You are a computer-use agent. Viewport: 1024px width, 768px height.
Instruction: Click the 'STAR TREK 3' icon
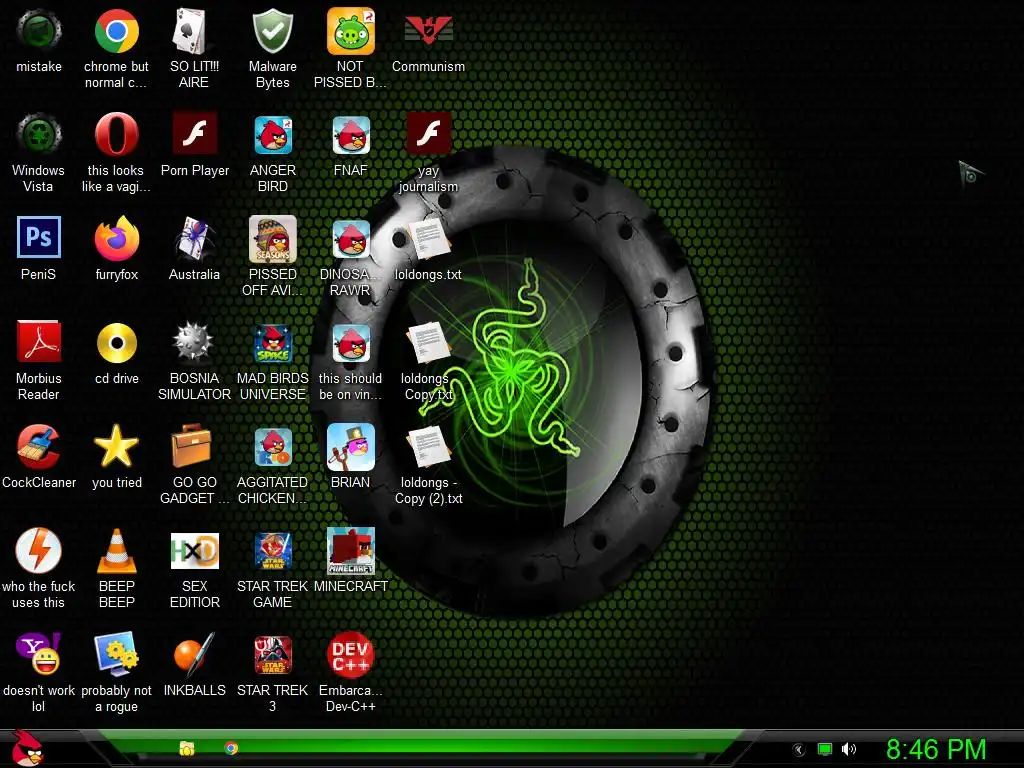(x=273, y=654)
